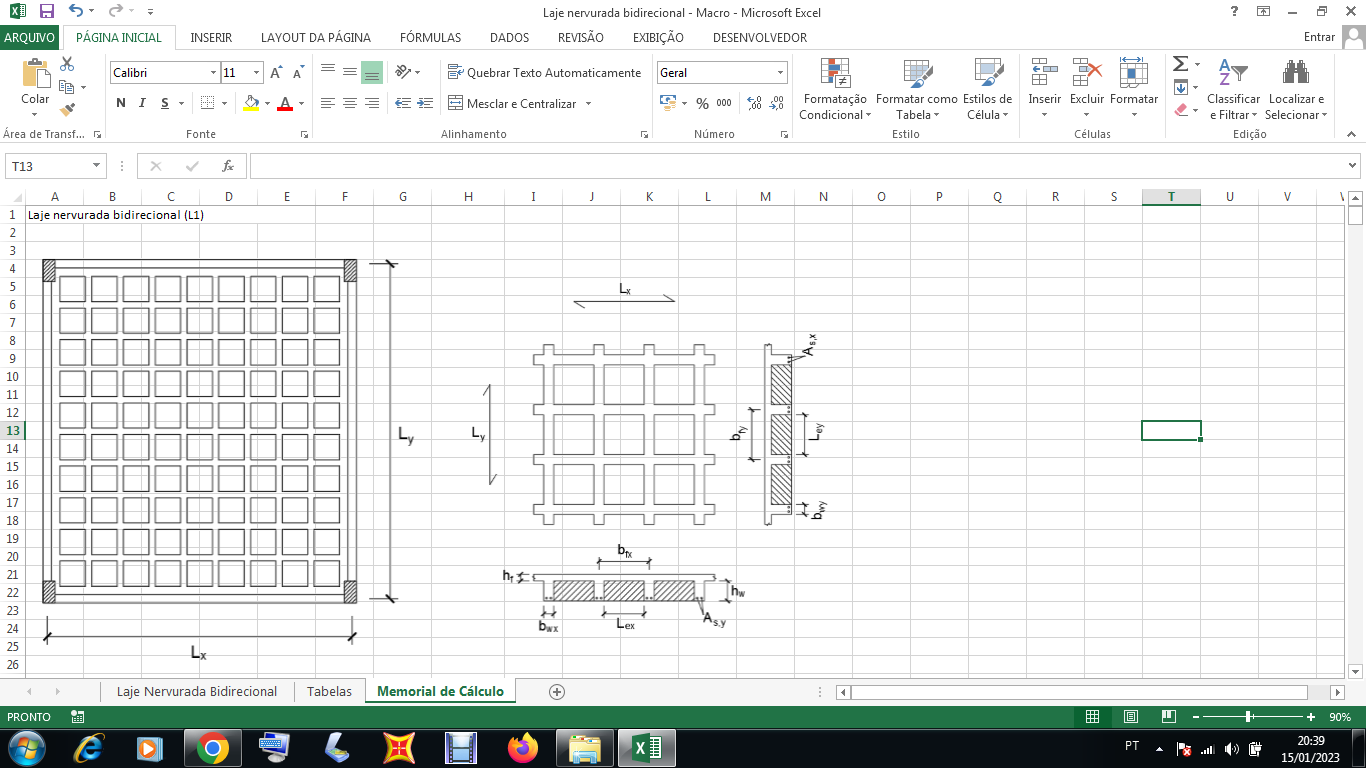Image resolution: width=1366 pixels, height=768 pixels.
Task: Click the Windows Start button
Action: (x=25, y=748)
